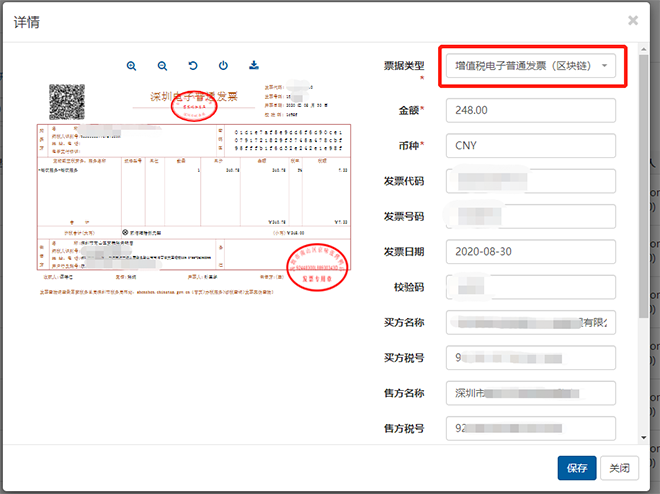The width and height of the screenshot is (660, 494).
Task: Dismiss the dialog with 关闭 button
Action: (619, 468)
